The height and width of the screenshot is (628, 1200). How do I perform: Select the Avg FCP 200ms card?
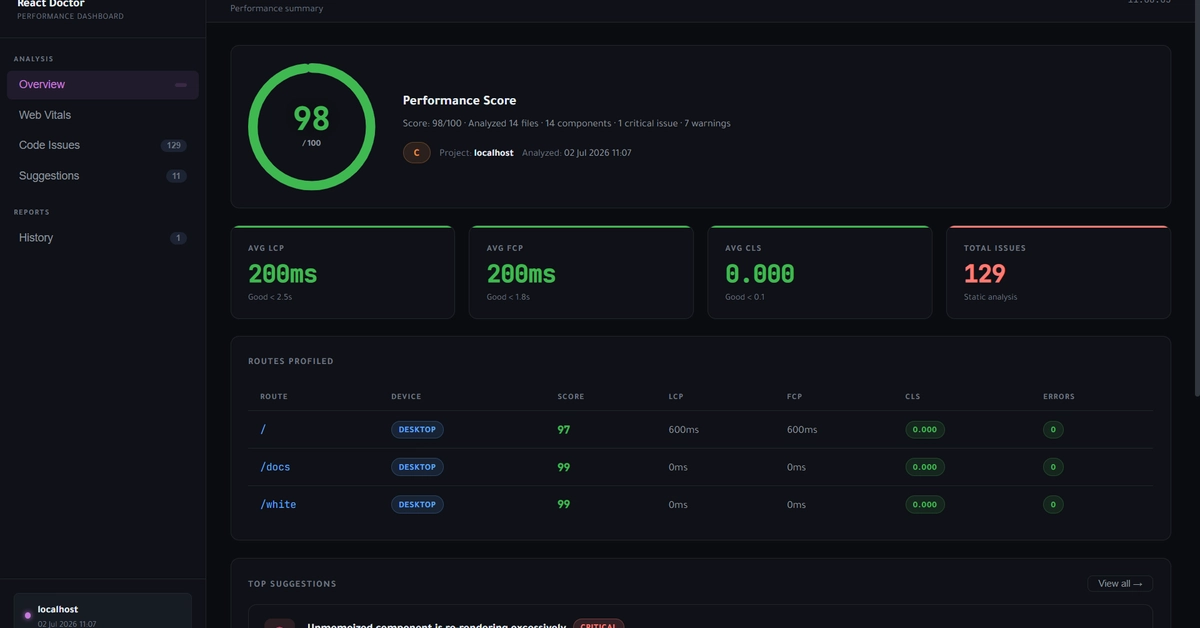pos(581,272)
